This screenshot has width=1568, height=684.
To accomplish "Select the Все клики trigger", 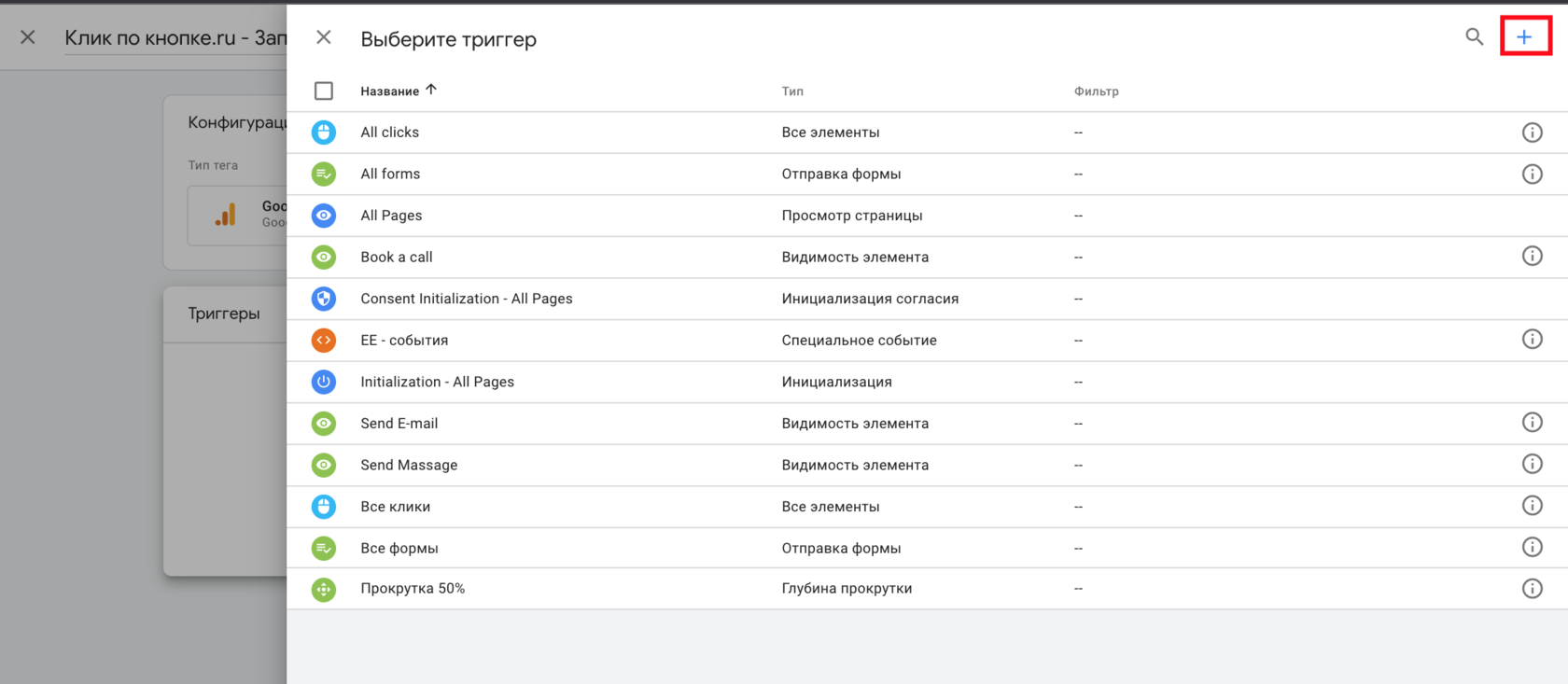I will click(x=396, y=507).
